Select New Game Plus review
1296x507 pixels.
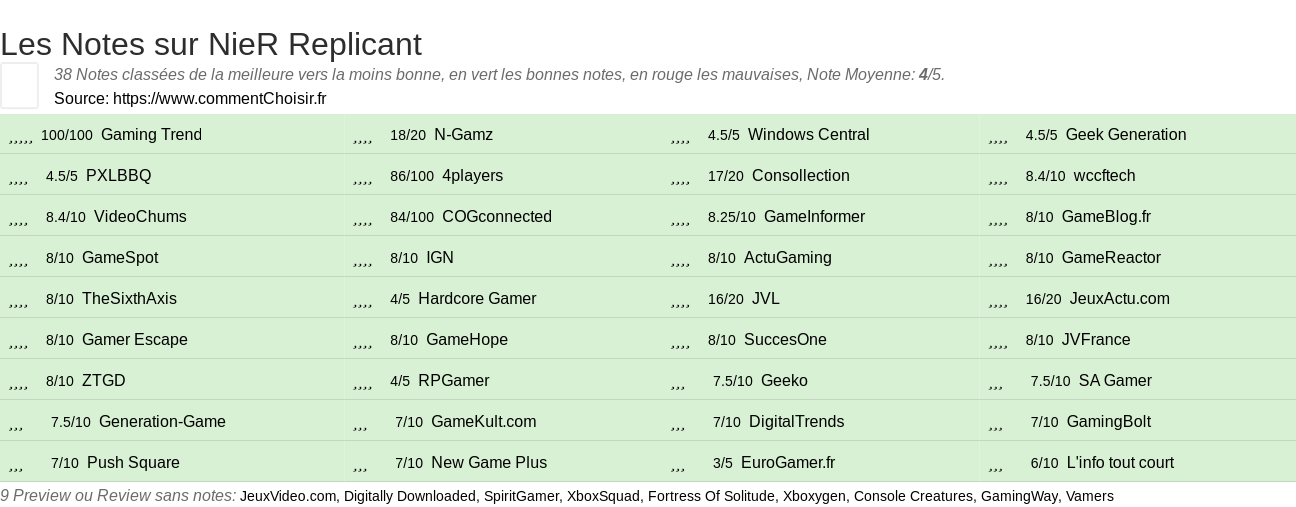coord(489,463)
